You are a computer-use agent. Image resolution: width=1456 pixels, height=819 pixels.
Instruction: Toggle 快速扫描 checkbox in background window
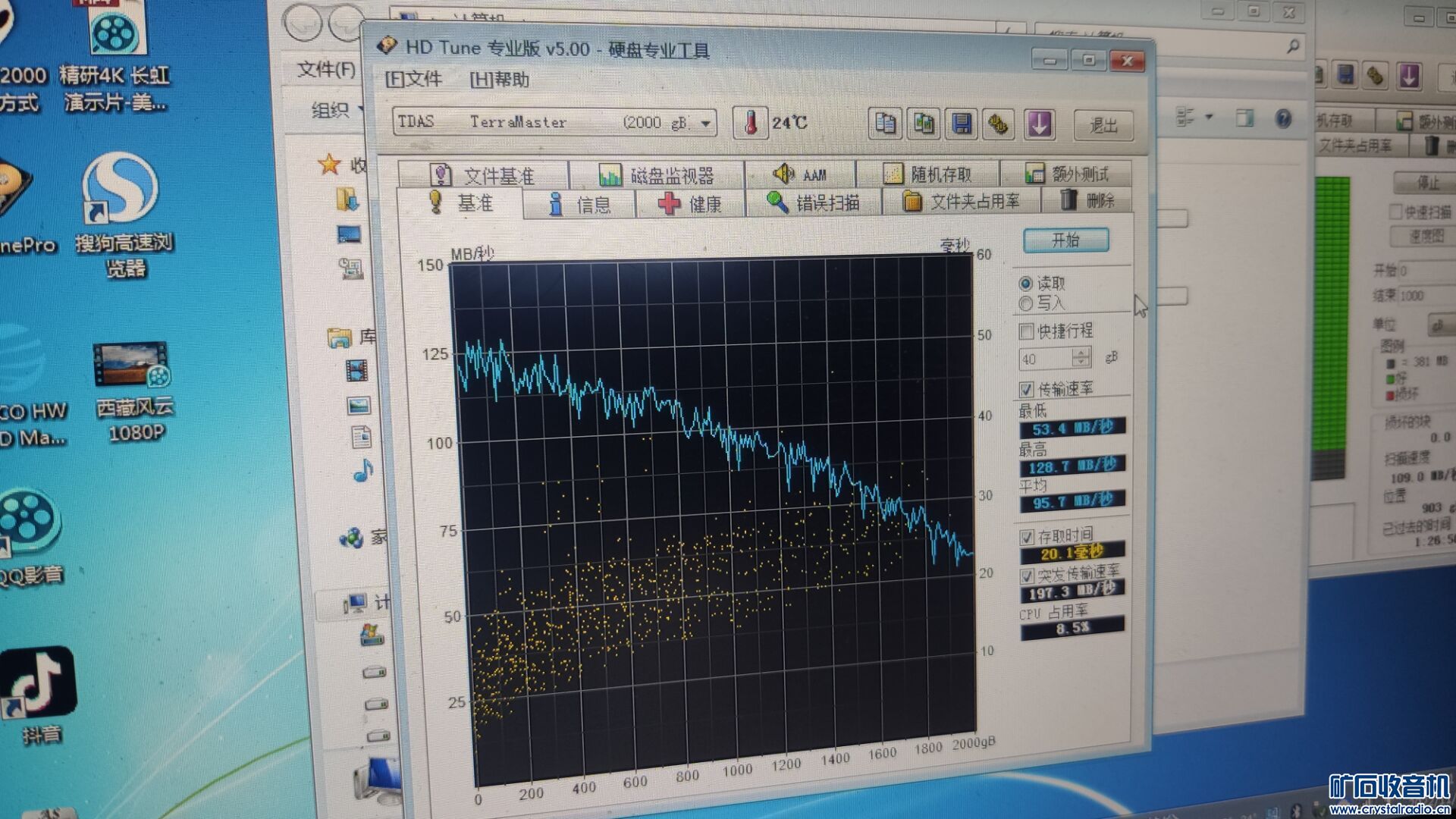pyautogui.click(x=1395, y=212)
